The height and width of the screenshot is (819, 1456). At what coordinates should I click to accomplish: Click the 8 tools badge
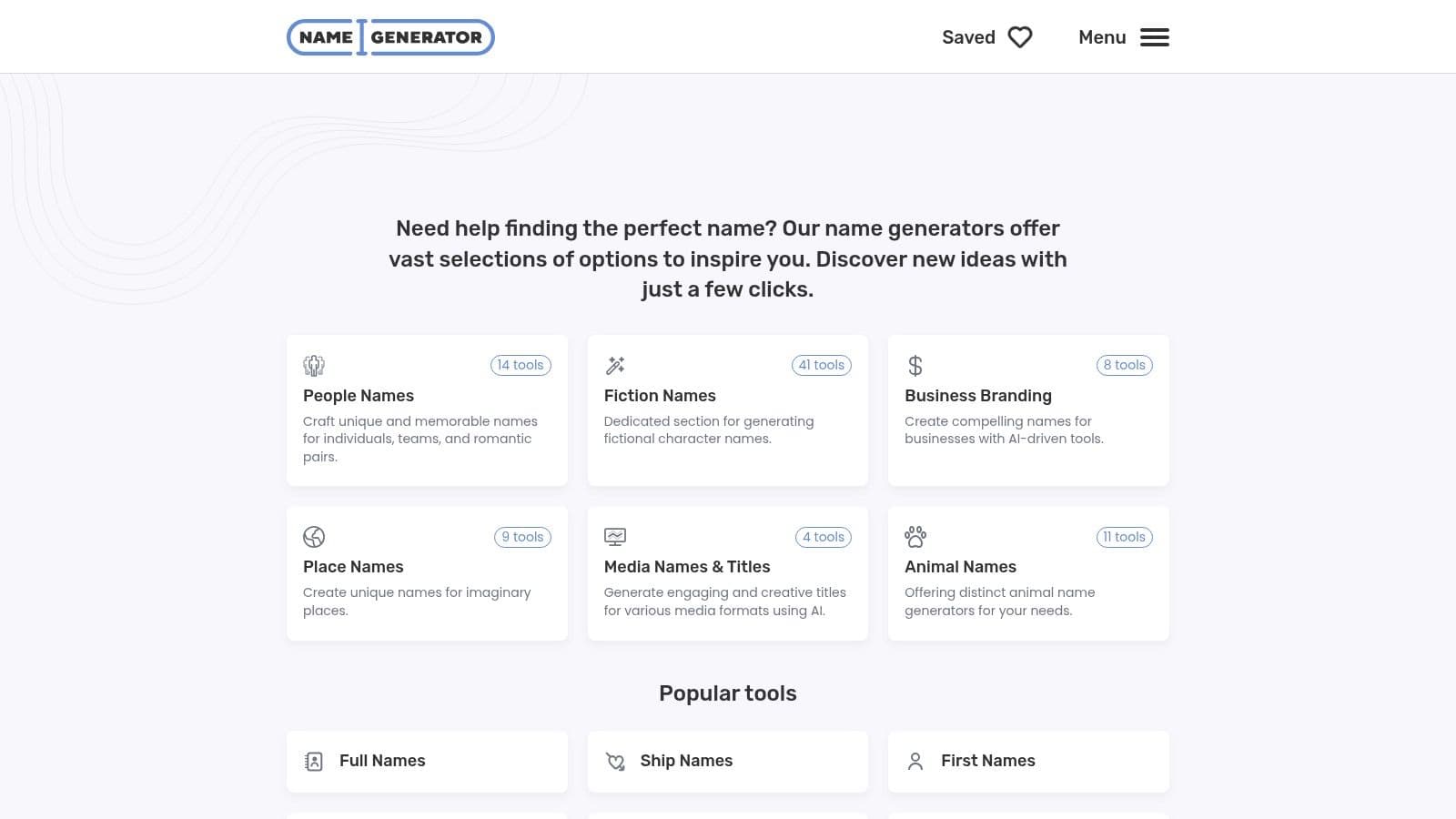[1125, 365]
